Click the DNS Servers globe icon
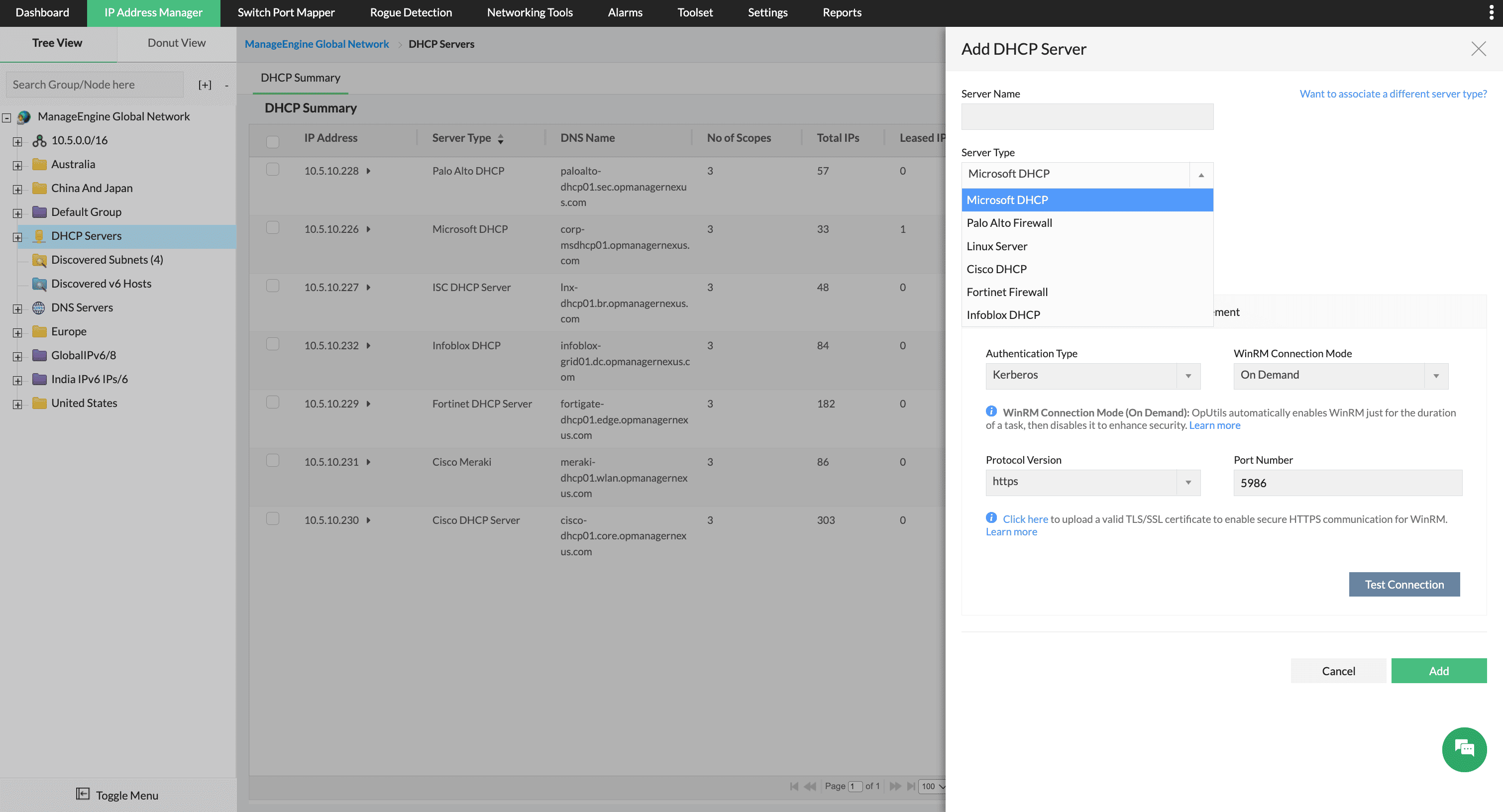Screen dimensions: 1503x812 click(38, 308)
